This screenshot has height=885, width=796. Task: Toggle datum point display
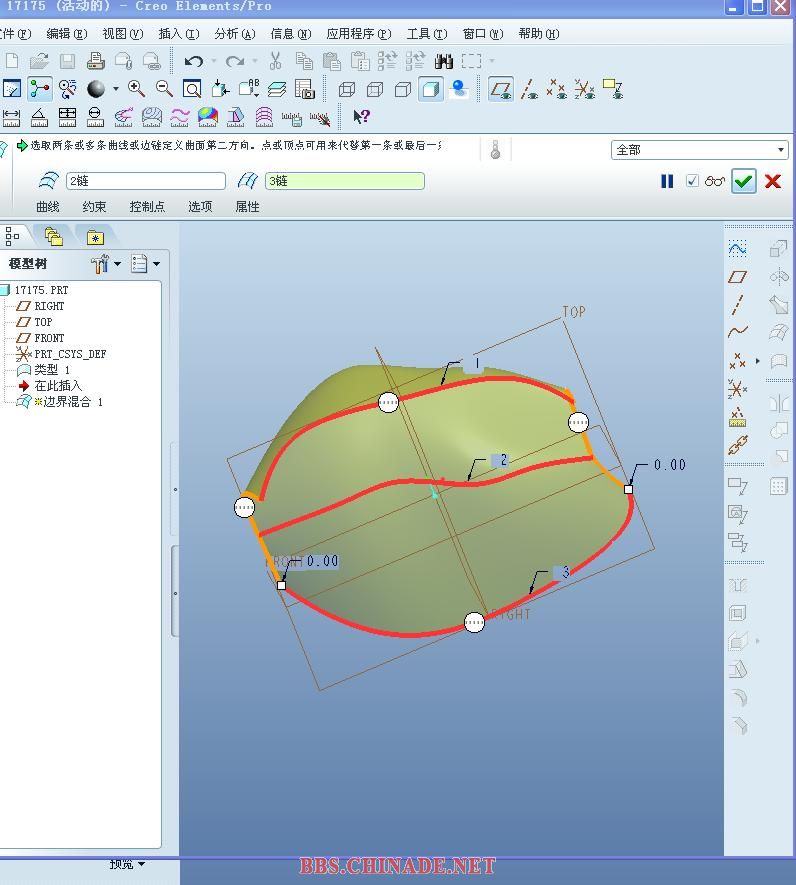click(557, 89)
